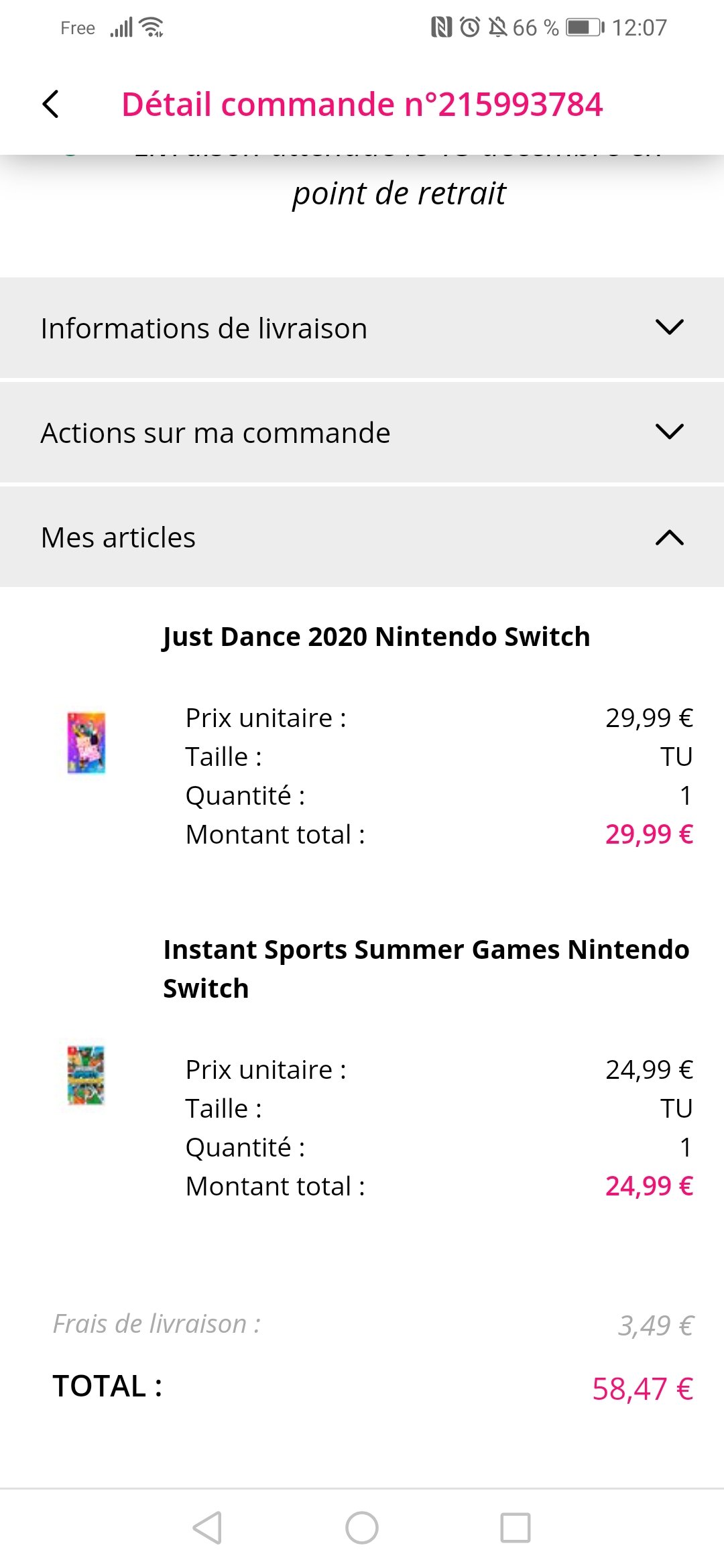The width and height of the screenshot is (724, 1568).
Task: Tap Android home circle button
Action: 362,1528
